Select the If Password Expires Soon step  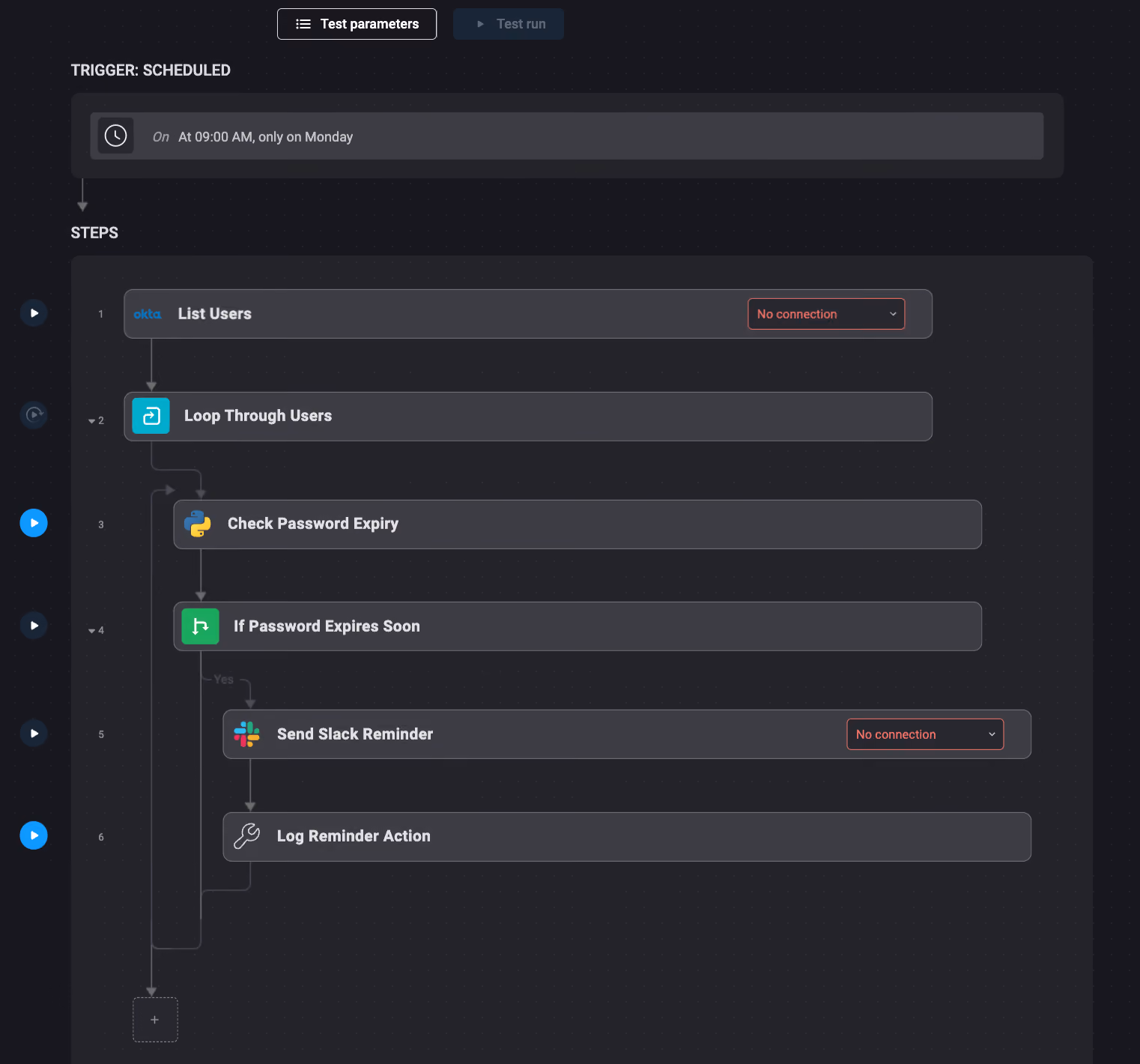pos(577,626)
